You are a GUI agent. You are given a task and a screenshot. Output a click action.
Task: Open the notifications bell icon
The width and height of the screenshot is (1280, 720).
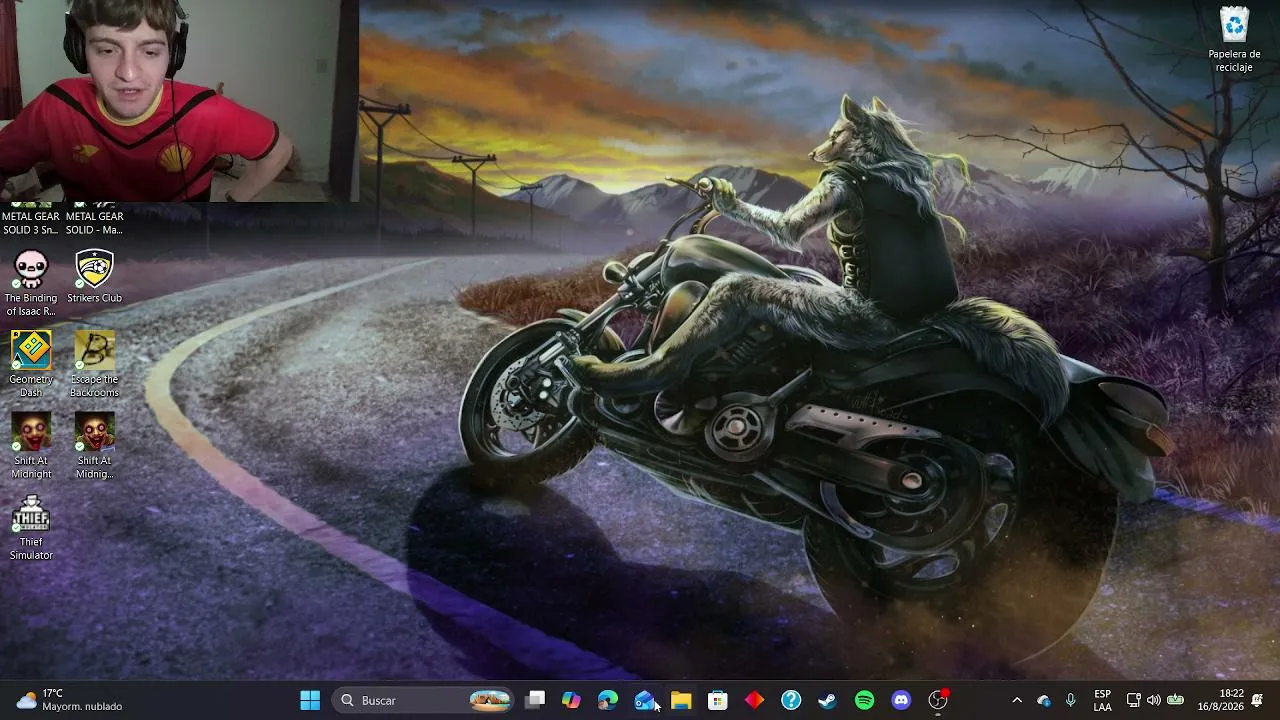tap(1257, 700)
